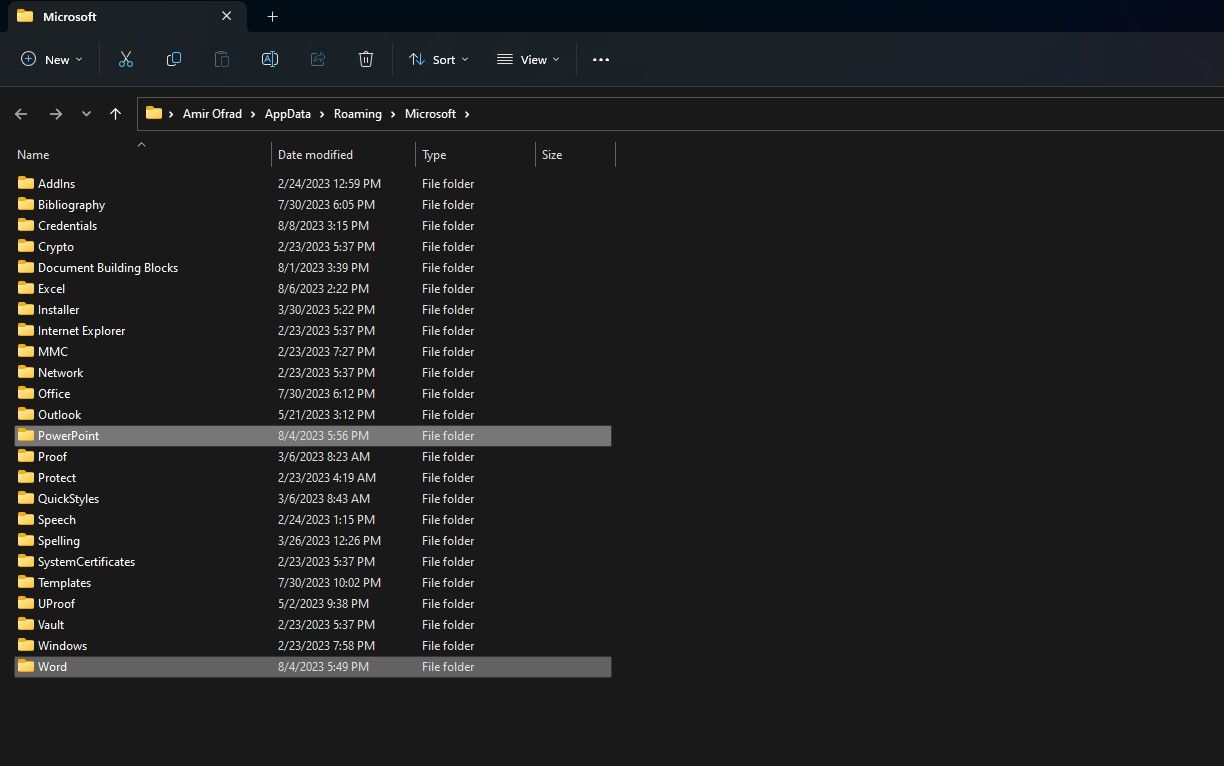Viewport: 1224px width, 766px height.
Task: Cut the selected folders
Action: (126, 59)
